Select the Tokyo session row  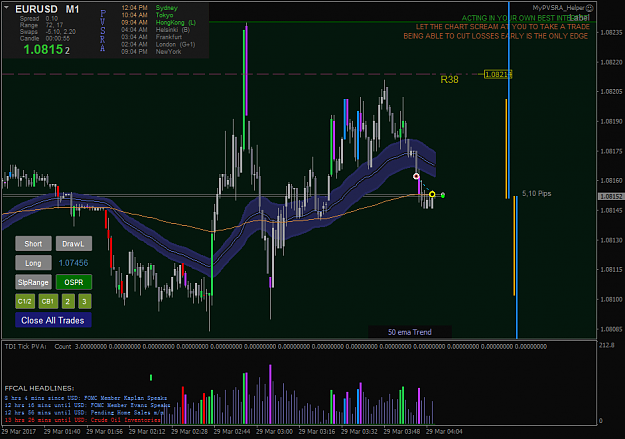[147, 15]
